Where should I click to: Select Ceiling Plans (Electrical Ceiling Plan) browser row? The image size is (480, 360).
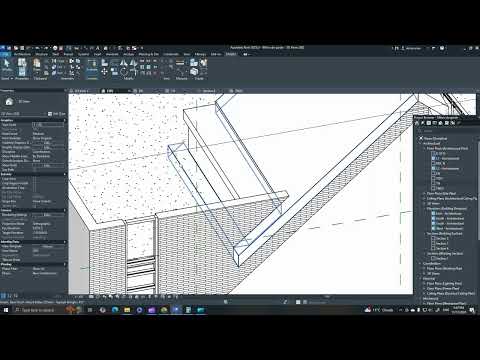tap(451, 294)
